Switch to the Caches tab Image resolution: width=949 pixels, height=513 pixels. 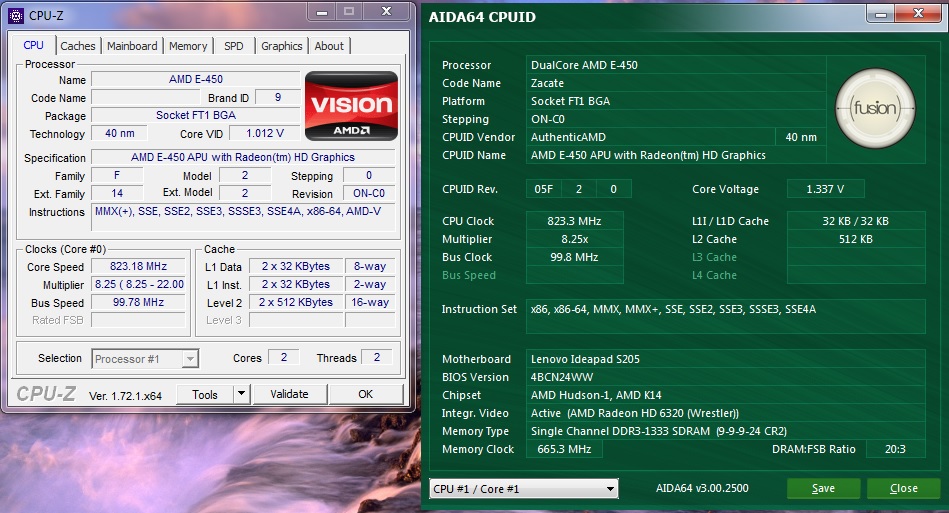point(77,46)
